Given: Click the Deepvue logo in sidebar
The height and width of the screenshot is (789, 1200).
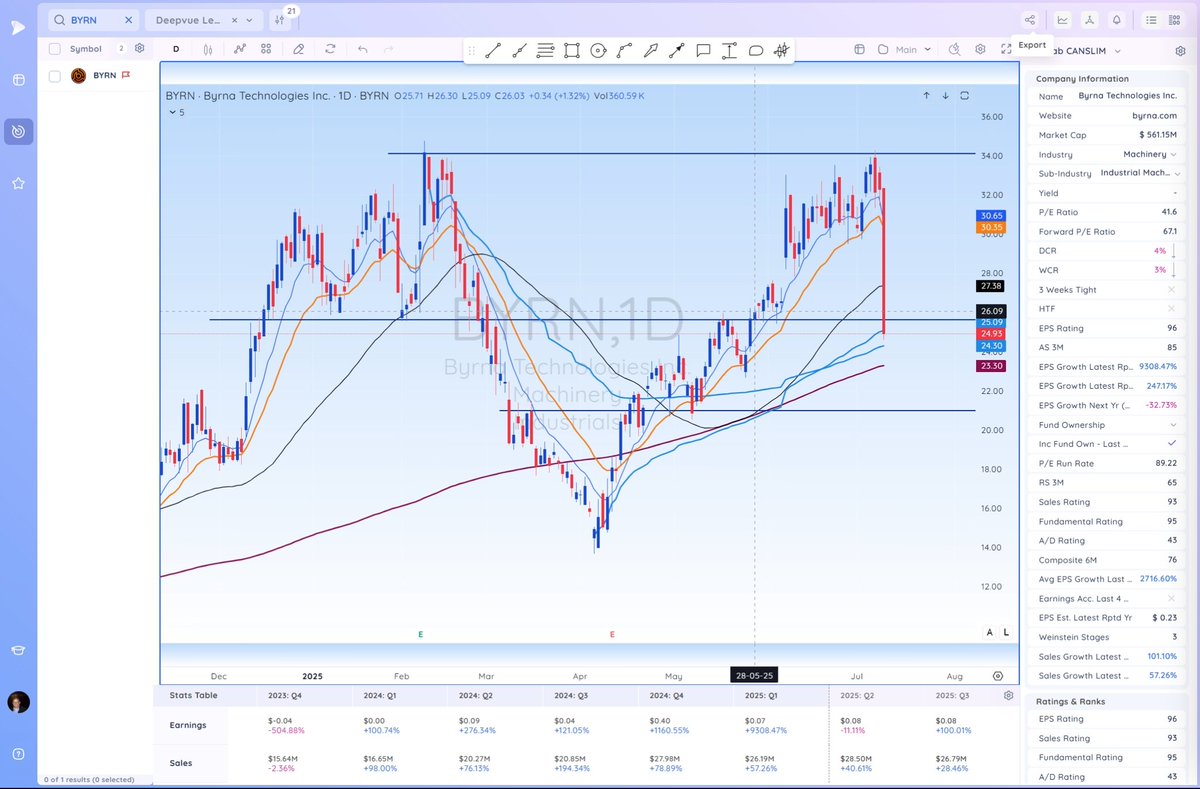Looking at the screenshot, I should click(x=19, y=28).
